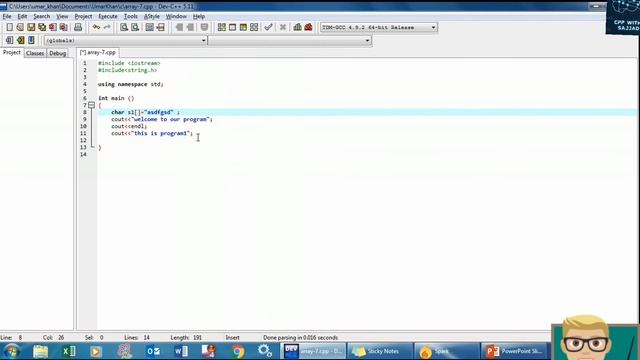Image resolution: width=640 pixels, height=360 pixels.
Task: Open Word from the taskbar
Action: [x=181, y=351]
